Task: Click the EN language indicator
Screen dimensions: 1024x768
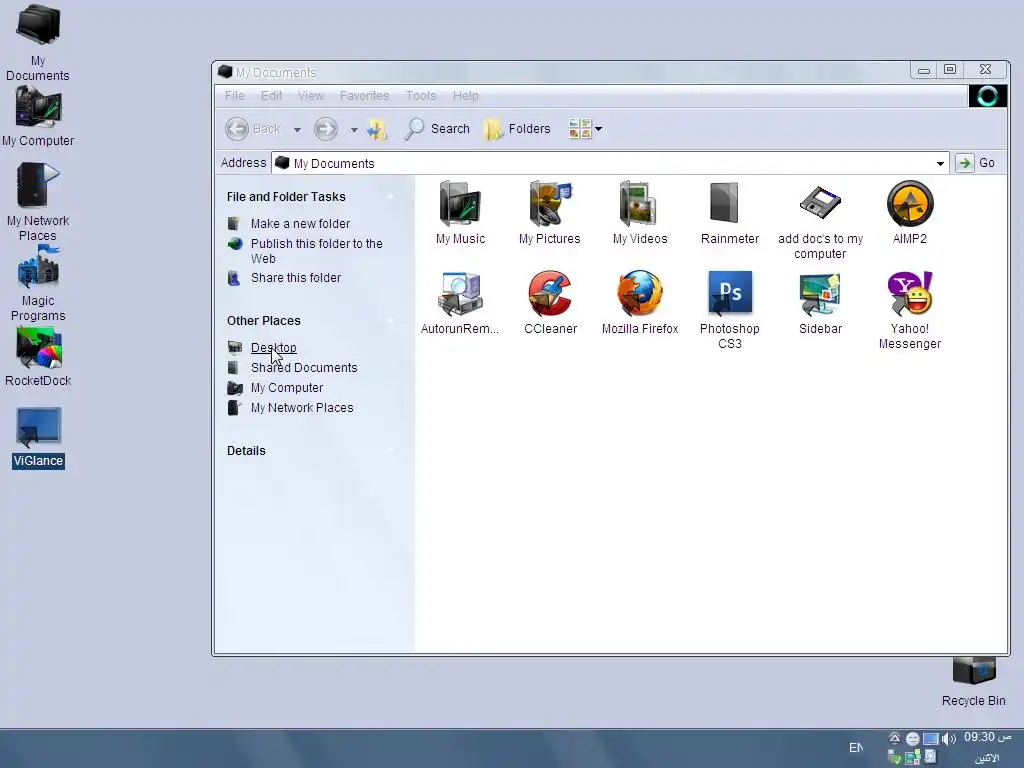Action: point(856,748)
